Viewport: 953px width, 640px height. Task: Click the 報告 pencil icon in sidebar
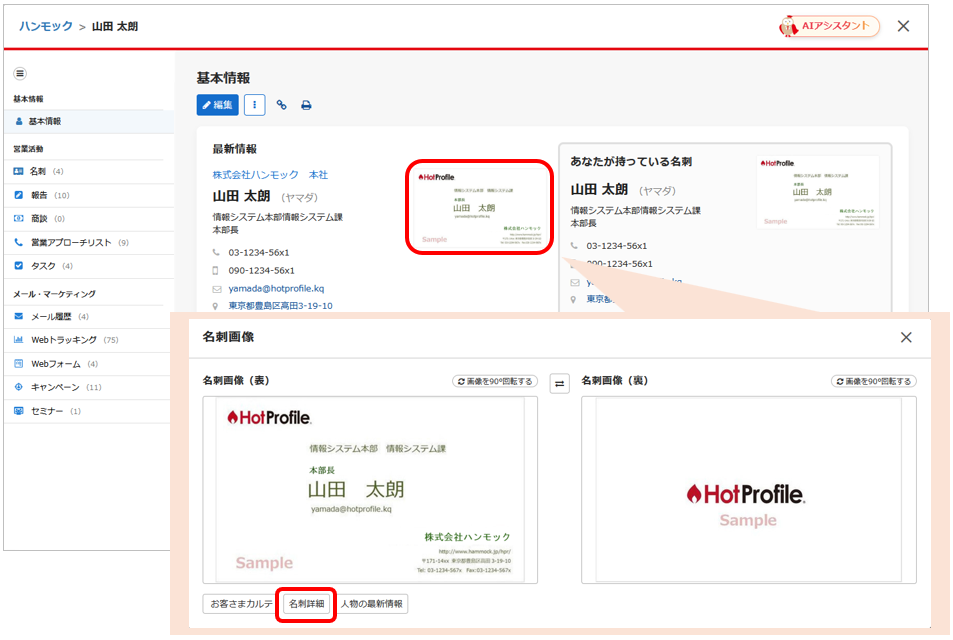pyautogui.click(x=19, y=195)
